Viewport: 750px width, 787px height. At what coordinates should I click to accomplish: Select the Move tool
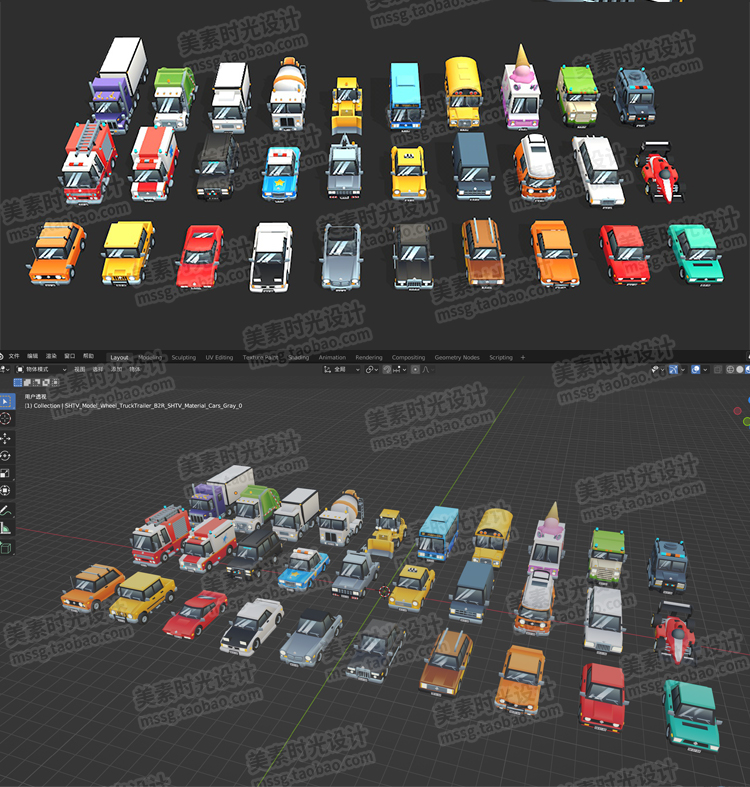[6, 439]
